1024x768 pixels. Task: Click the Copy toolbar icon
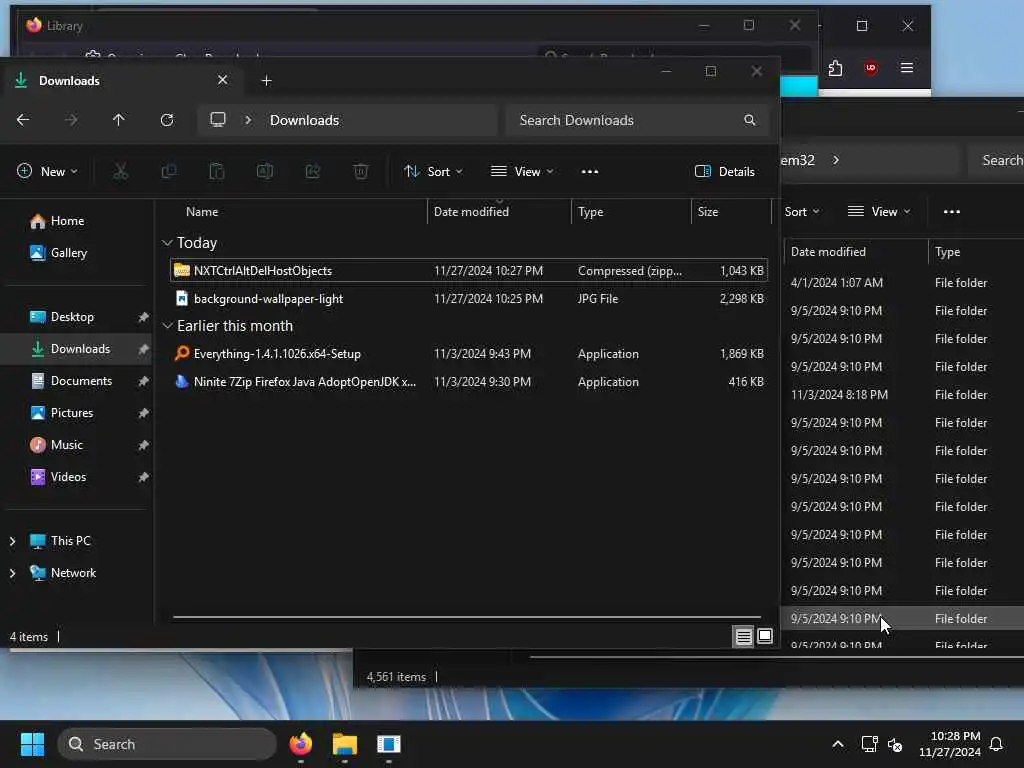pos(168,172)
